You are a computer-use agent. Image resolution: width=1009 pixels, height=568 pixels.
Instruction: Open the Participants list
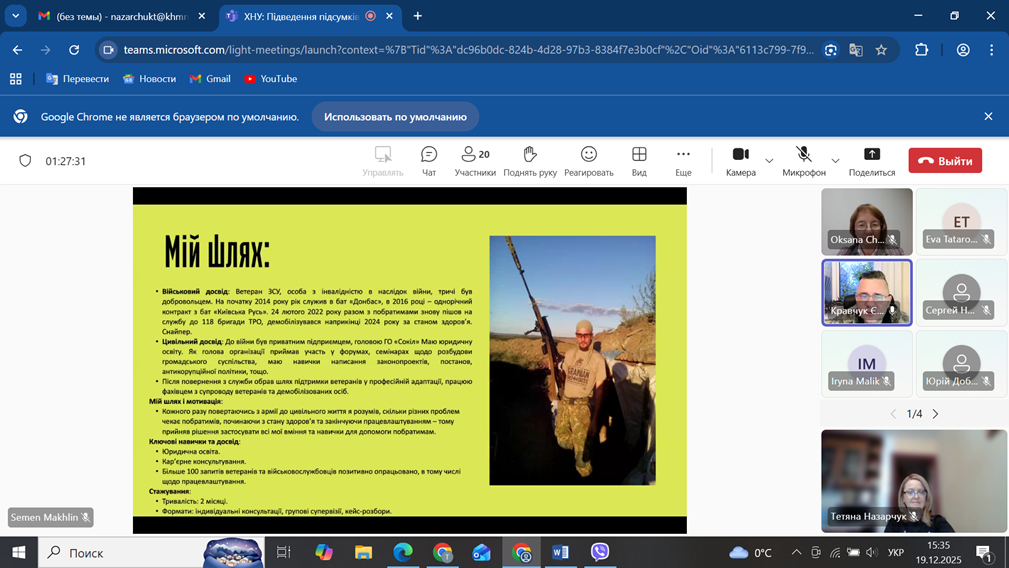pyautogui.click(x=475, y=160)
